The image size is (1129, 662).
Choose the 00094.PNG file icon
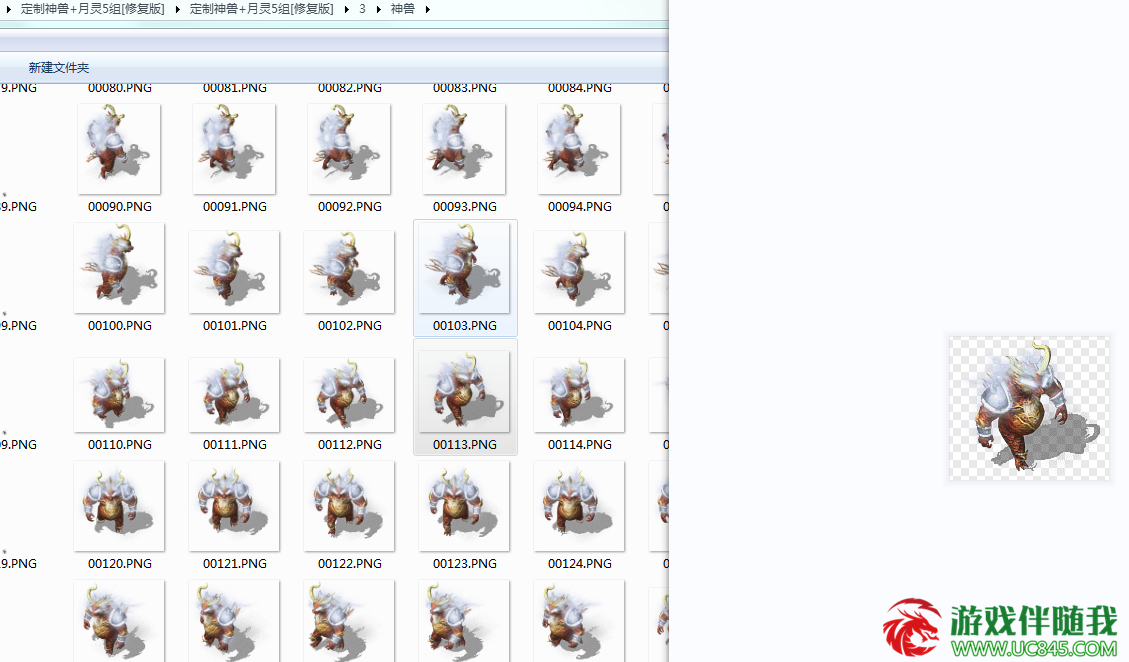pyautogui.click(x=579, y=149)
